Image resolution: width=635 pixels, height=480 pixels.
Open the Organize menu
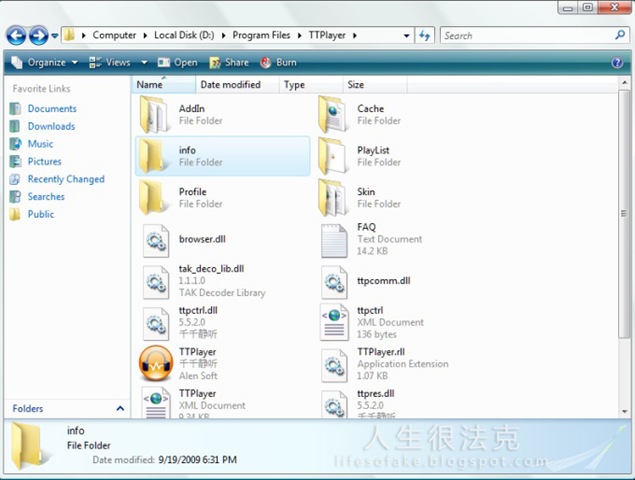[x=44, y=62]
